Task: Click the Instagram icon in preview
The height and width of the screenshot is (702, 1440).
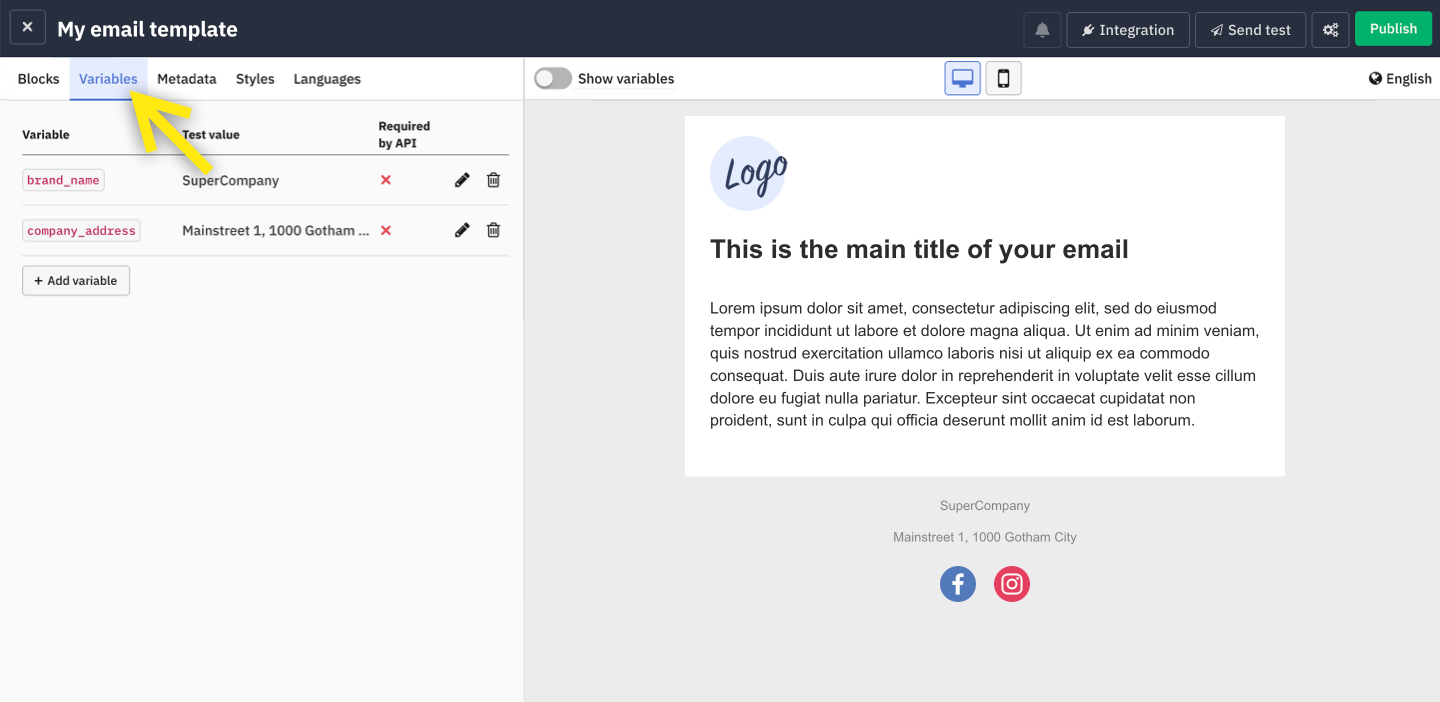Action: (x=1012, y=584)
